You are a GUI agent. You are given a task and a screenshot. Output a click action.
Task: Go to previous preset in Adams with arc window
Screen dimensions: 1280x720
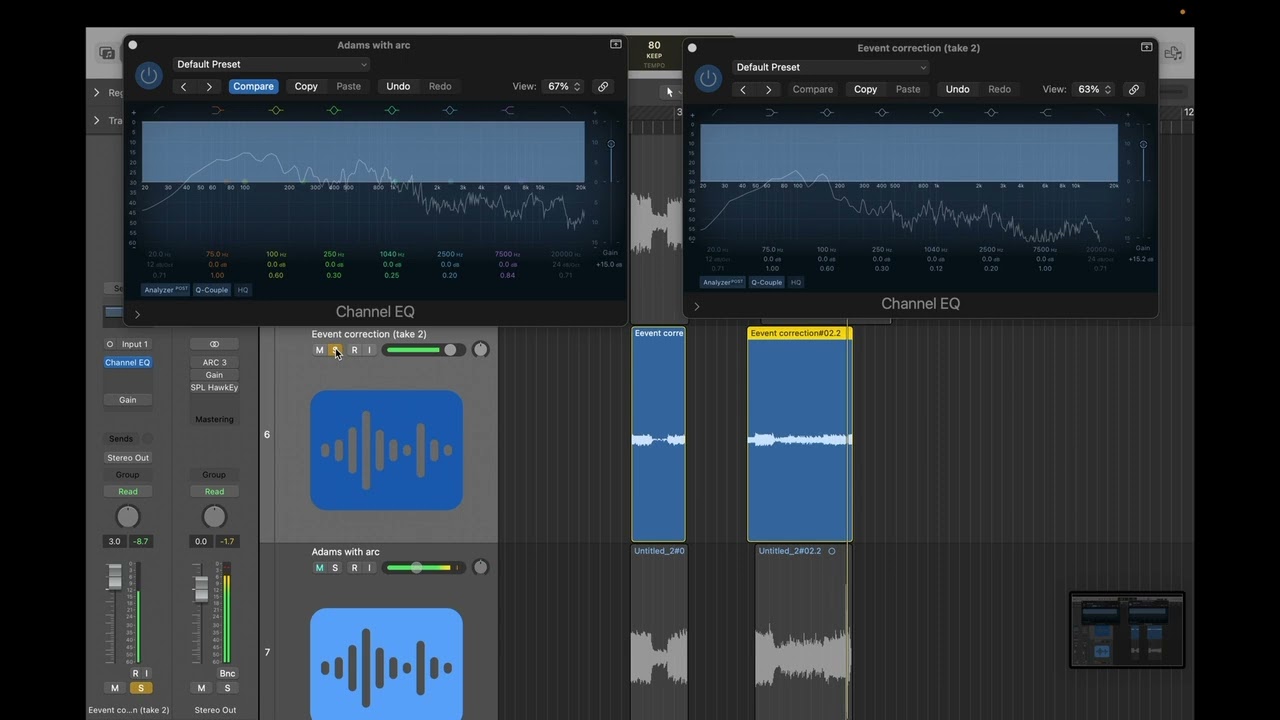tap(183, 87)
